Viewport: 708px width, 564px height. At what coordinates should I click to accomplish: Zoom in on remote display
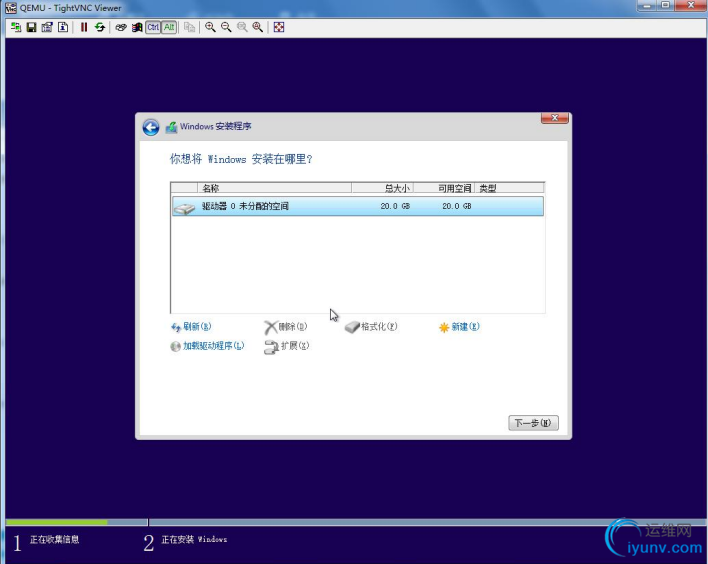[210, 27]
